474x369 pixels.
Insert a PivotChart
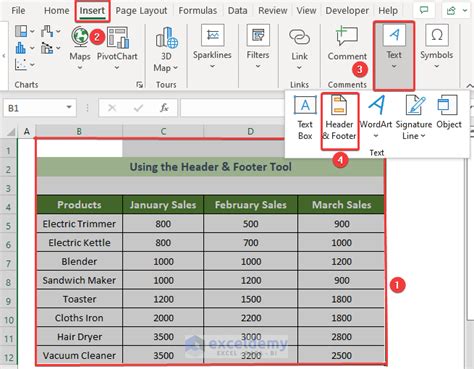(117, 38)
